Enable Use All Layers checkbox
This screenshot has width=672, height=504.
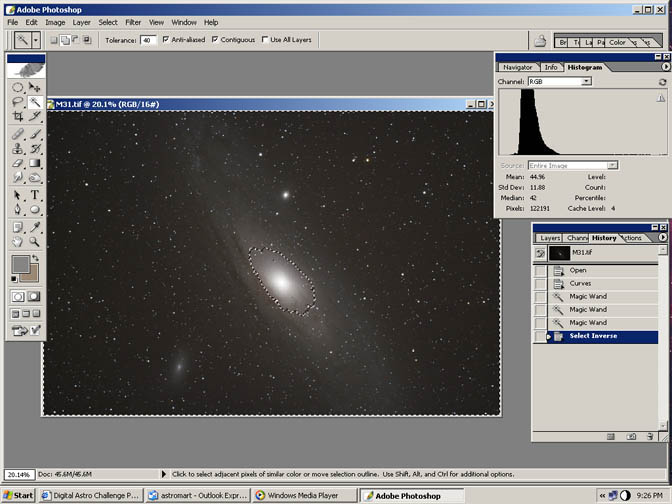pos(264,40)
